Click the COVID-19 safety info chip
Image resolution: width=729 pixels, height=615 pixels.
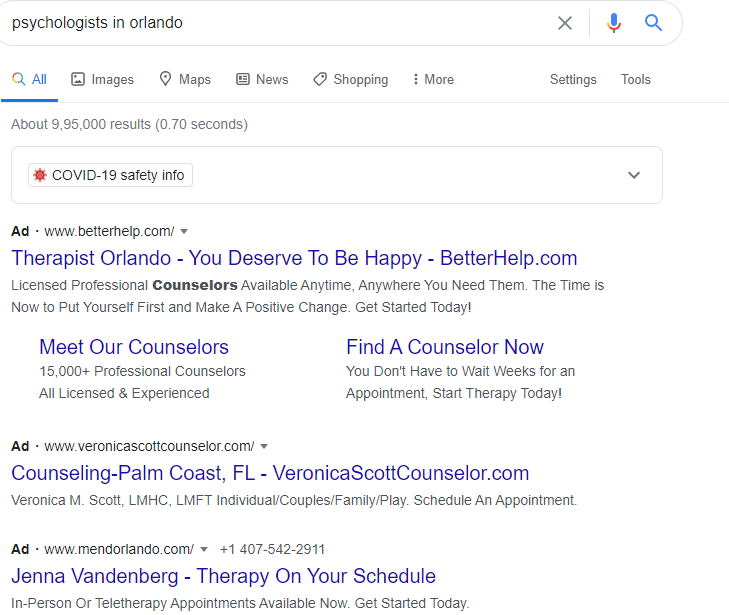pyautogui.click(x=110, y=175)
